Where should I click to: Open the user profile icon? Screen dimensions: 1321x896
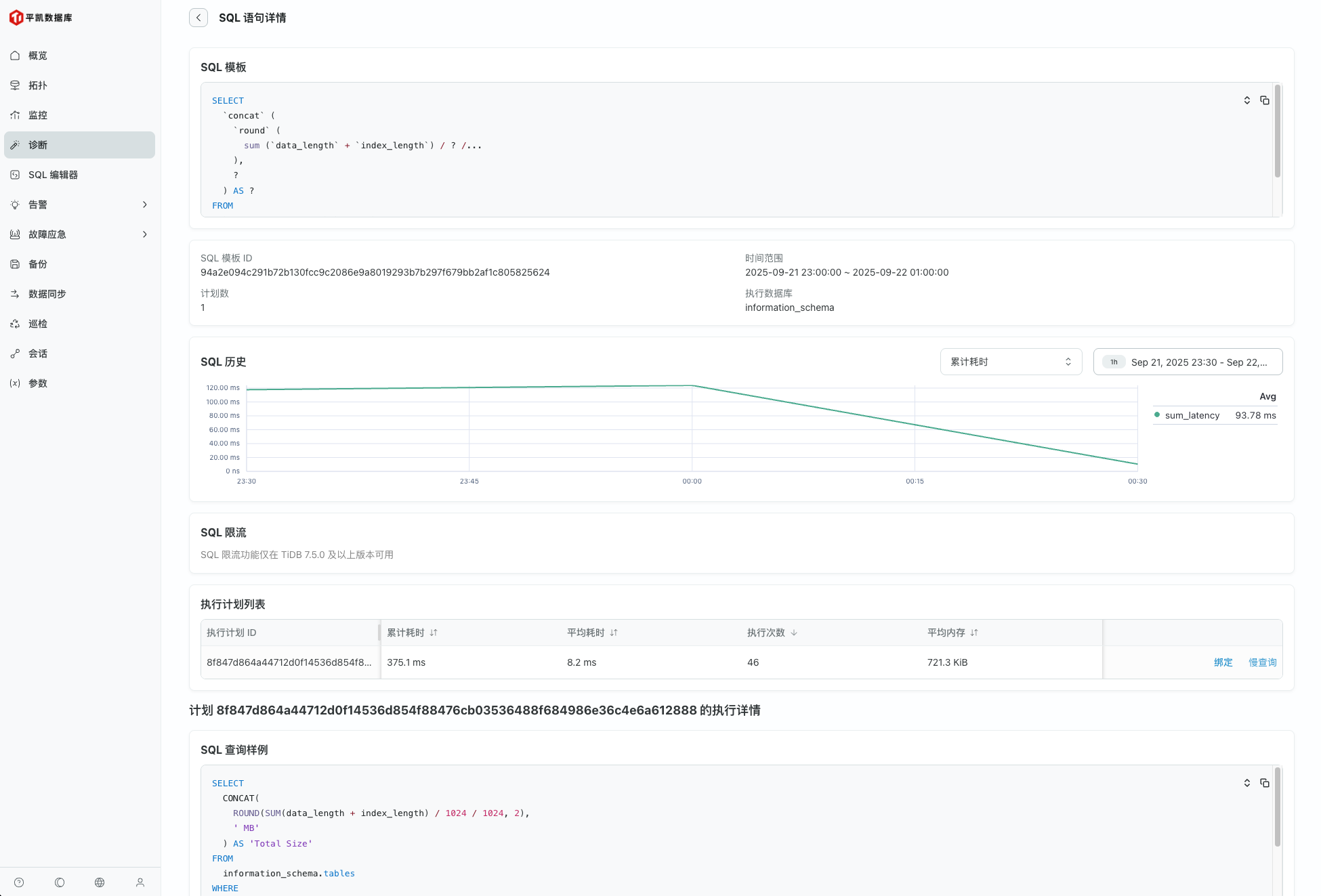pyautogui.click(x=140, y=882)
